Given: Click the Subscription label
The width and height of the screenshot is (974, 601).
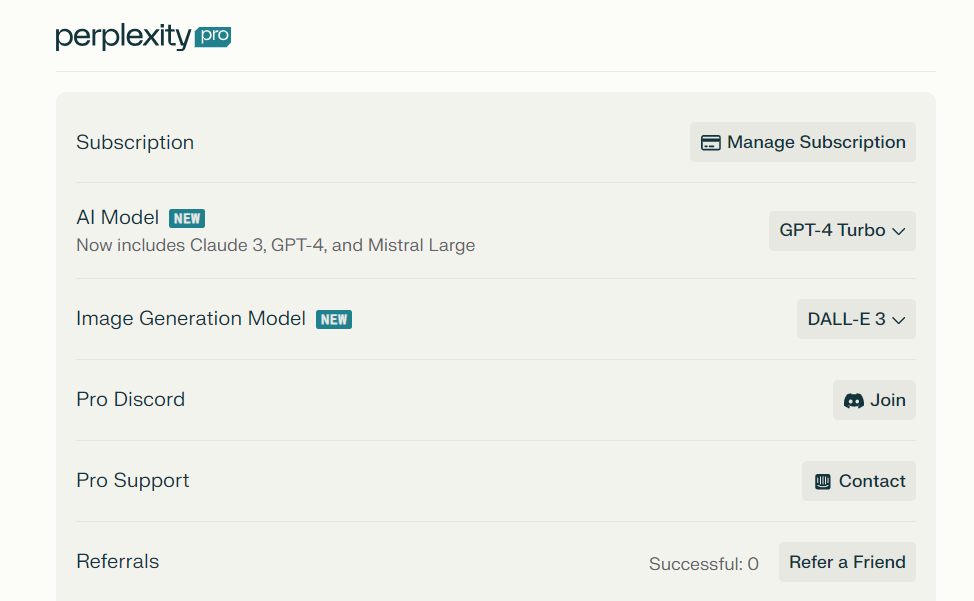Looking at the screenshot, I should click(x=135, y=143).
